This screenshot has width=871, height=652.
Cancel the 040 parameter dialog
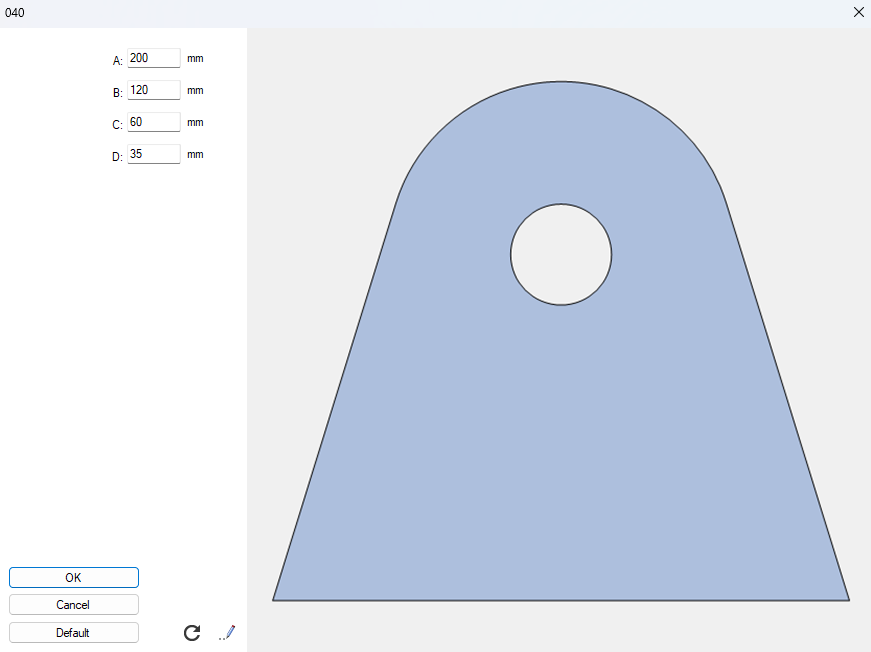point(73,604)
